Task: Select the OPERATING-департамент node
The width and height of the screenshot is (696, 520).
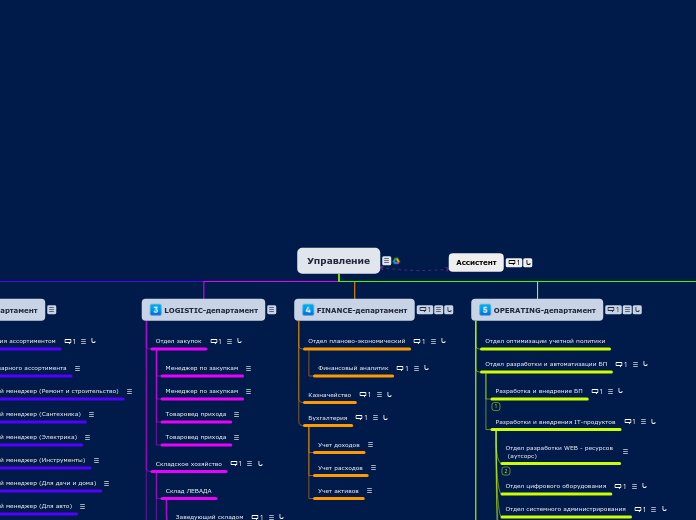Action: pos(537,310)
